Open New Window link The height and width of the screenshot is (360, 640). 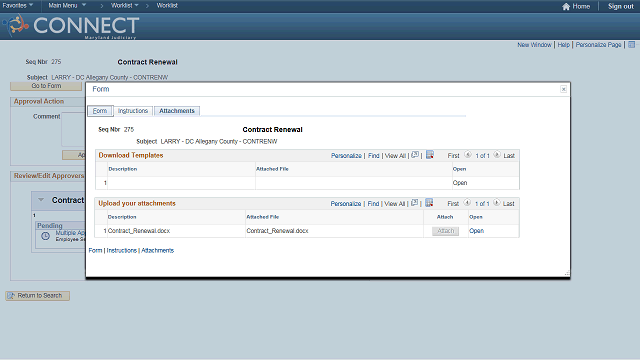(x=534, y=44)
